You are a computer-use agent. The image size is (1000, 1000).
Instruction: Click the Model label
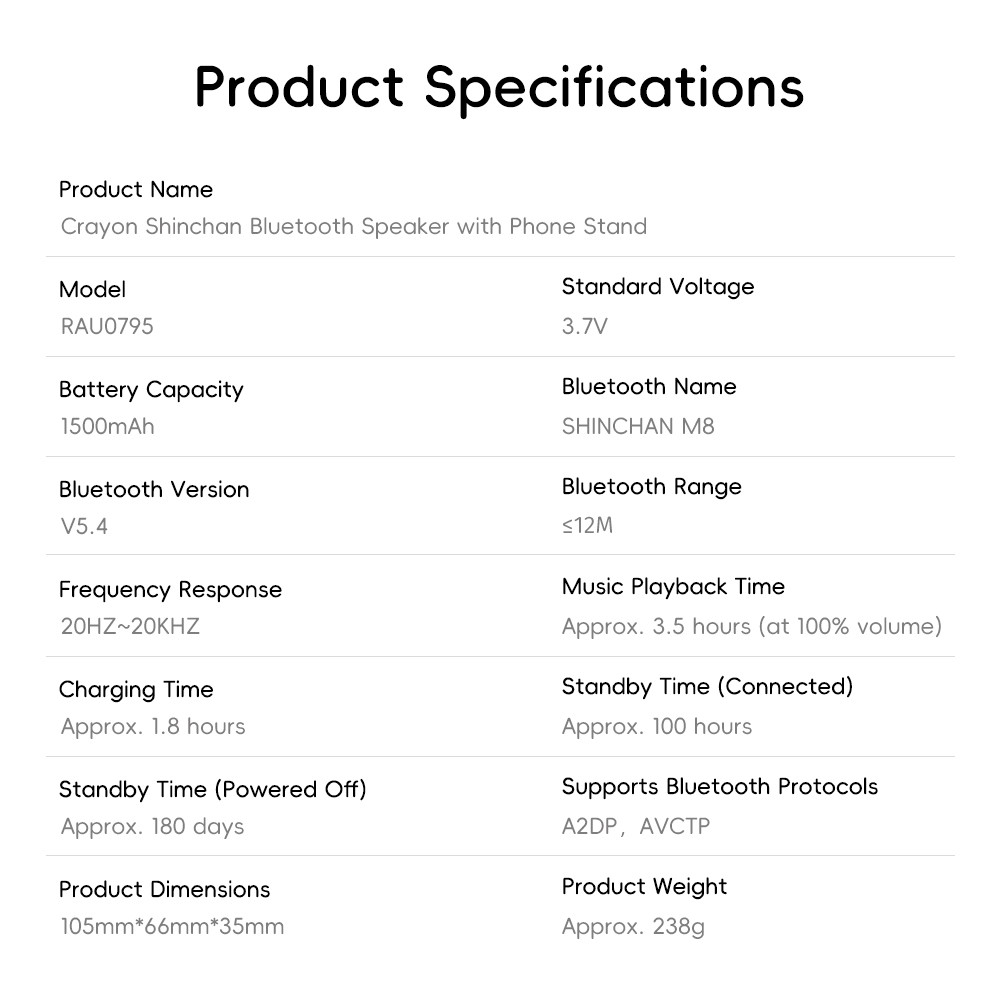point(92,290)
